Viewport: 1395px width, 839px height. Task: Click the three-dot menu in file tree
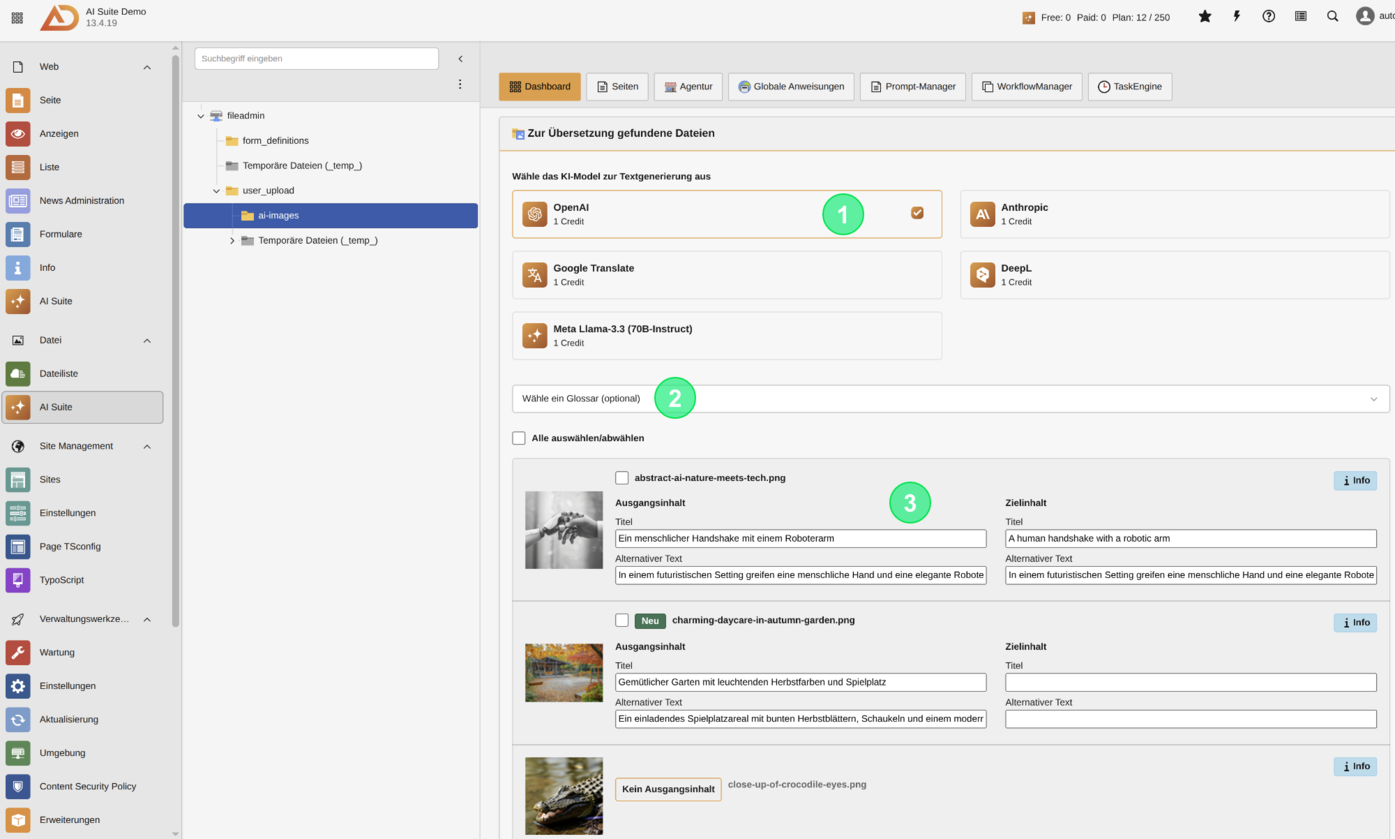point(460,85)
